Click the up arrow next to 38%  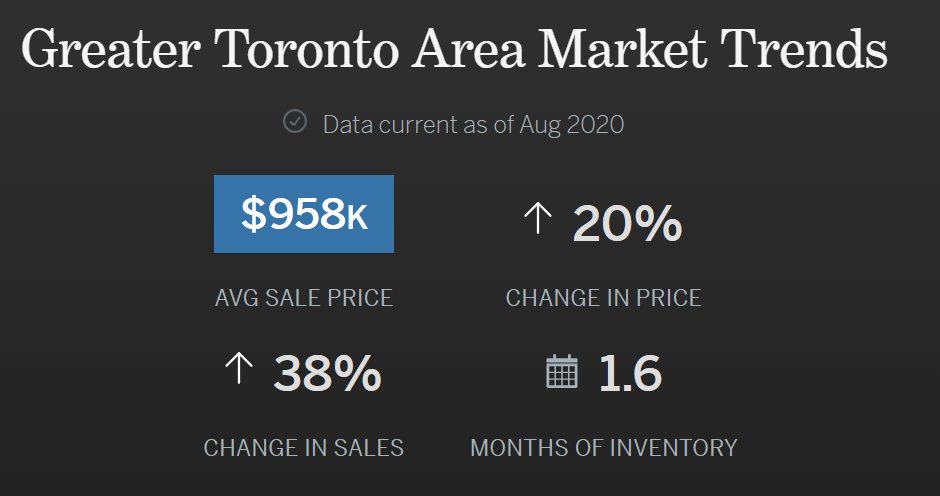(239, 368)
